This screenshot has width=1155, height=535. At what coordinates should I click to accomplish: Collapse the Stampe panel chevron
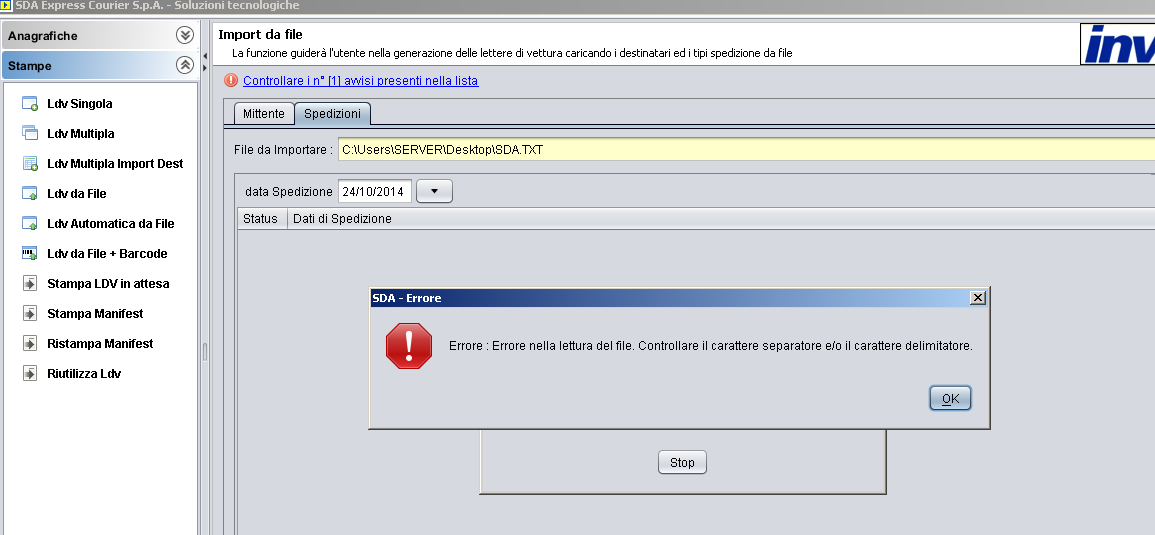click(185, 65)
